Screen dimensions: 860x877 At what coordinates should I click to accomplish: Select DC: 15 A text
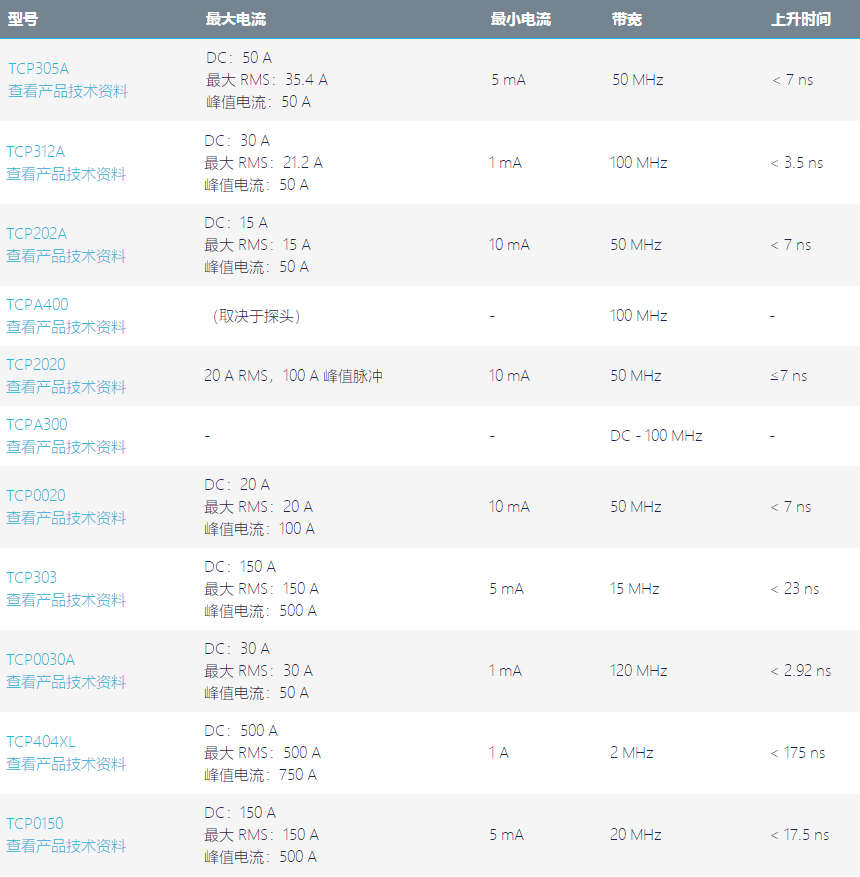click(x=236, y=223)
